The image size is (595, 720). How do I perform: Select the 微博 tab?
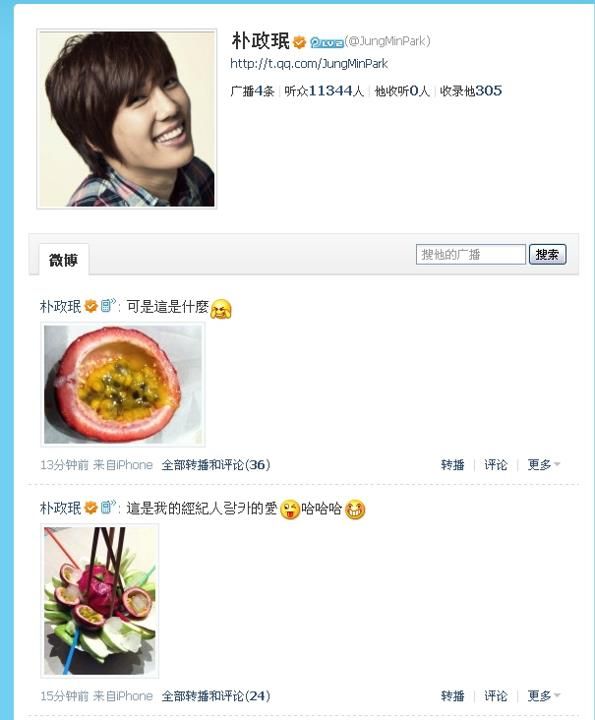point(63,260)
